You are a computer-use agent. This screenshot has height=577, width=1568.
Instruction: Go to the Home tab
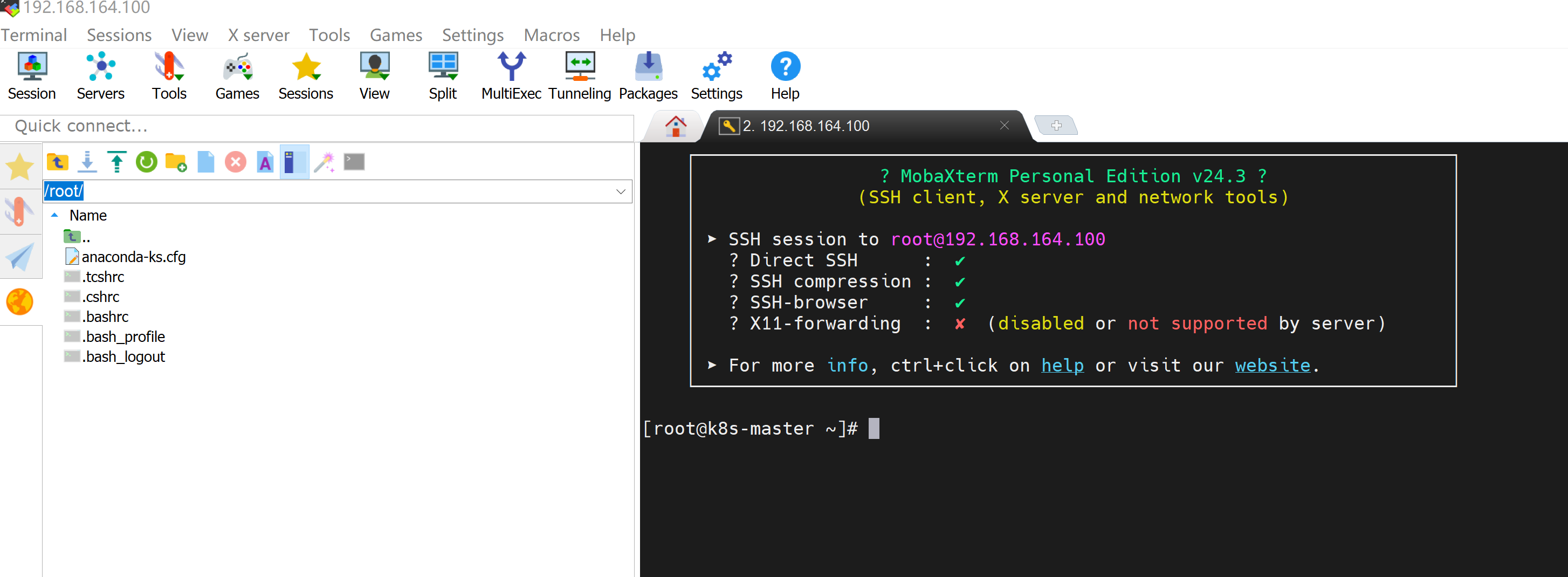pos(675,126)
